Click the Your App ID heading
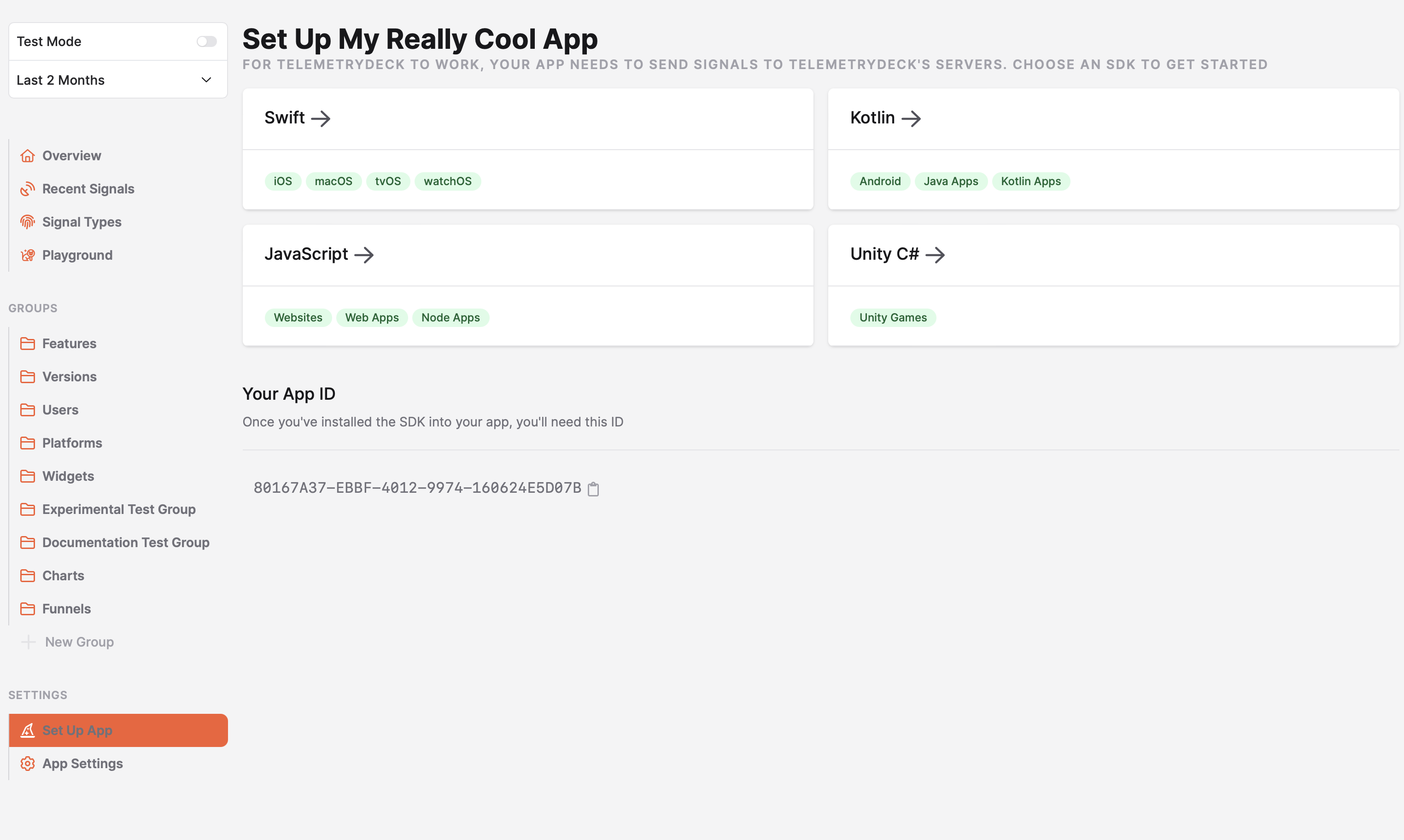The height and width of the screenshot is (840, 1404). tap(289, 394)
